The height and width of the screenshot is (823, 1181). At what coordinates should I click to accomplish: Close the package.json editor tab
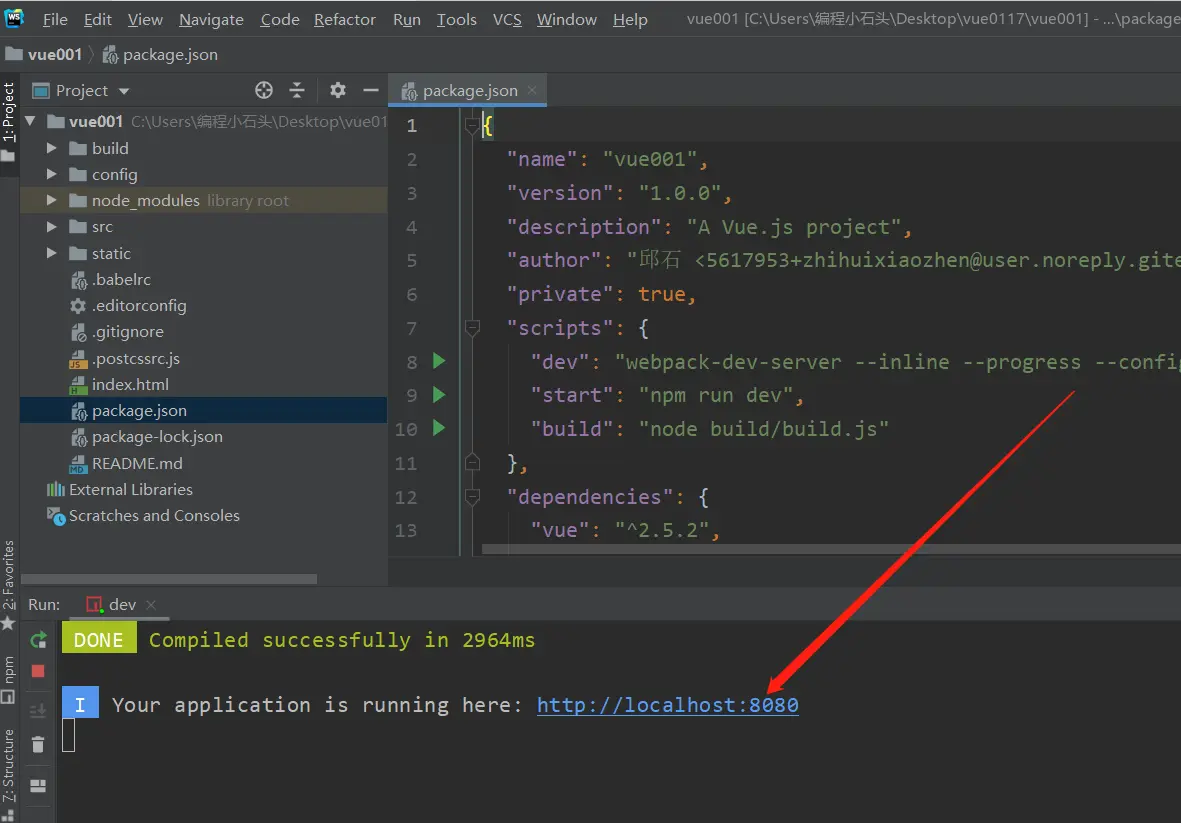[x=532, y=90]
